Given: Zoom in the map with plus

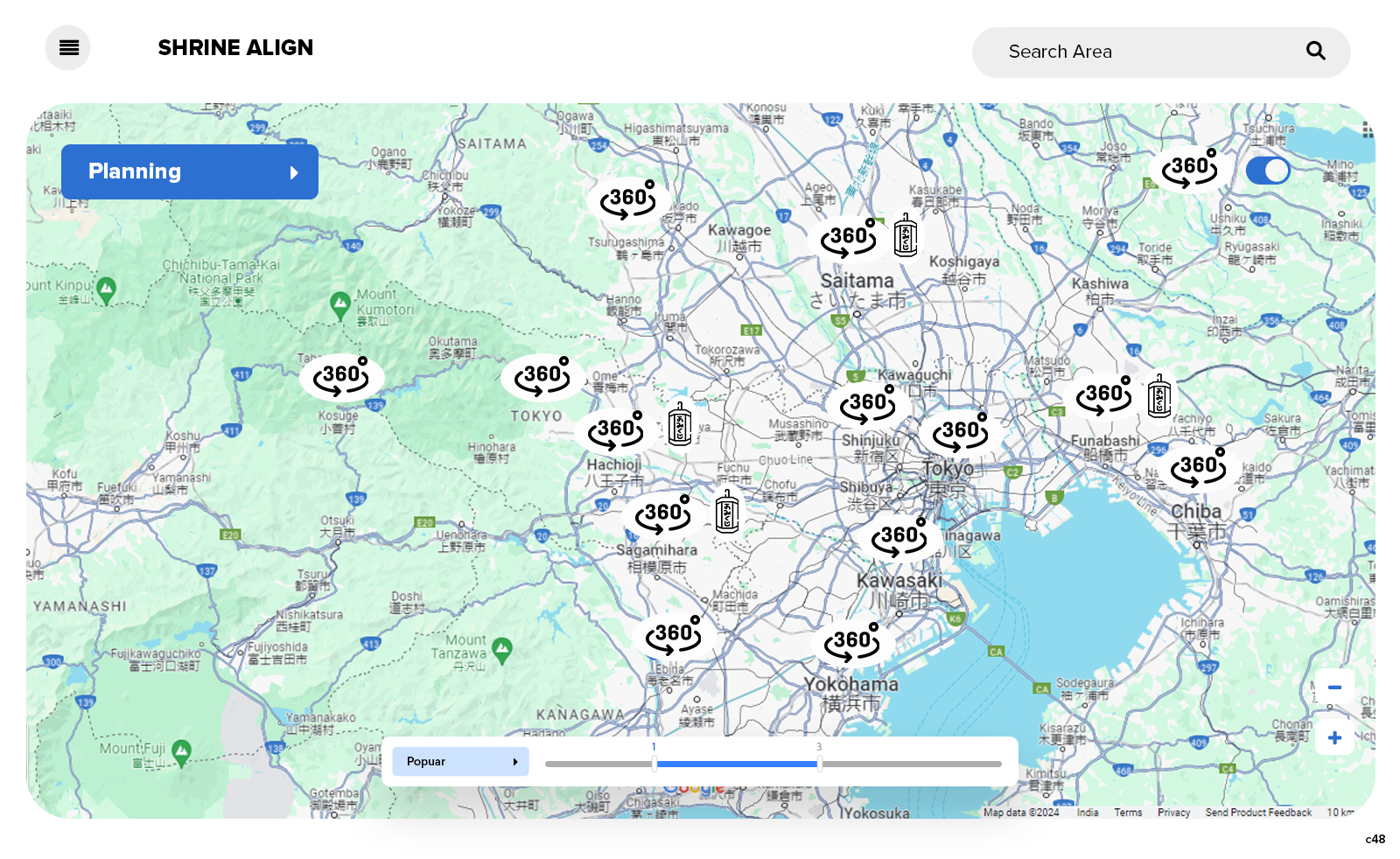Looking at the screenshot, I should tap(1334, 738).
